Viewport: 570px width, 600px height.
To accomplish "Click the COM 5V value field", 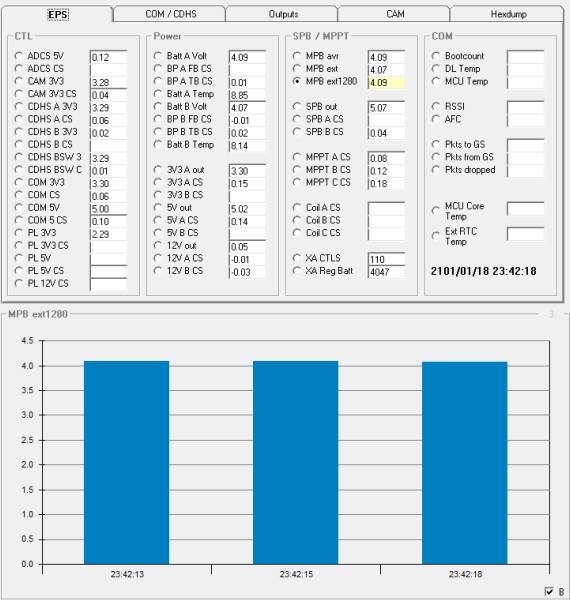I will [x=108, y=209].
